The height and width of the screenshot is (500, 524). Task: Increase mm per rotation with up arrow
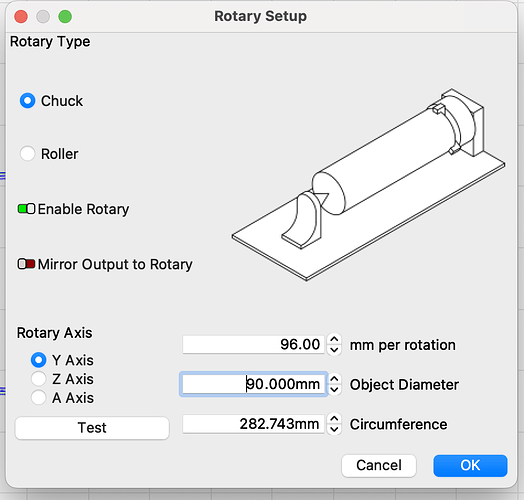[x=334, y=339]
